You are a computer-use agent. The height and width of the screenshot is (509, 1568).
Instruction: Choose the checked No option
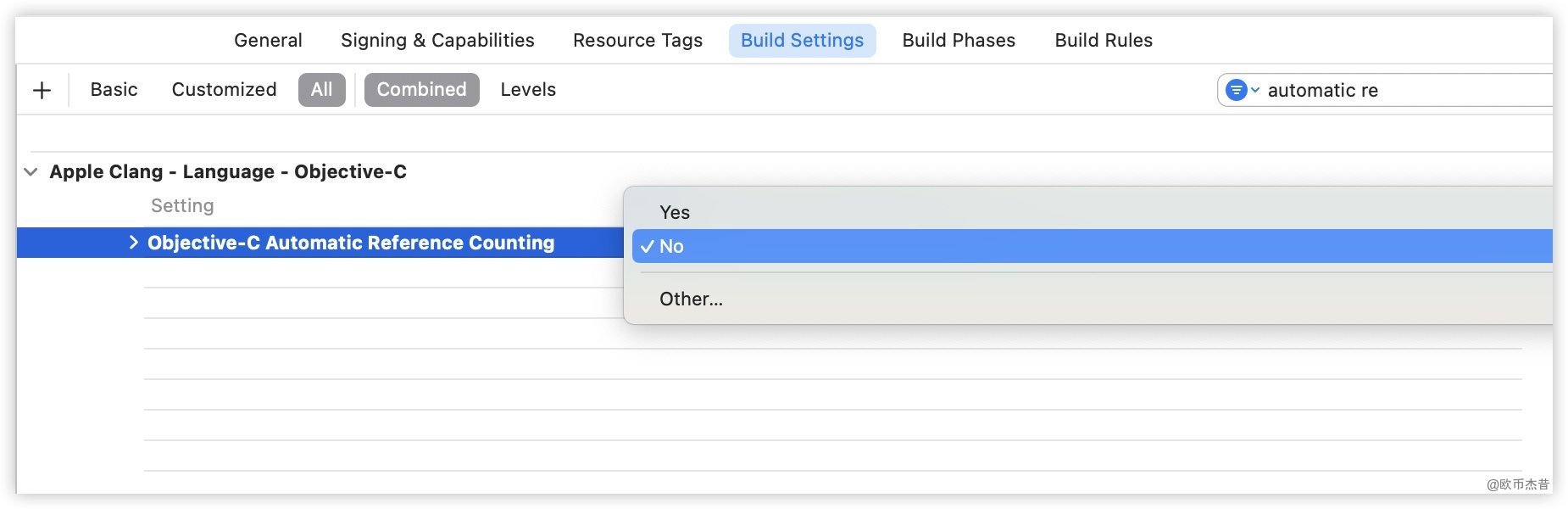point(671,246)
